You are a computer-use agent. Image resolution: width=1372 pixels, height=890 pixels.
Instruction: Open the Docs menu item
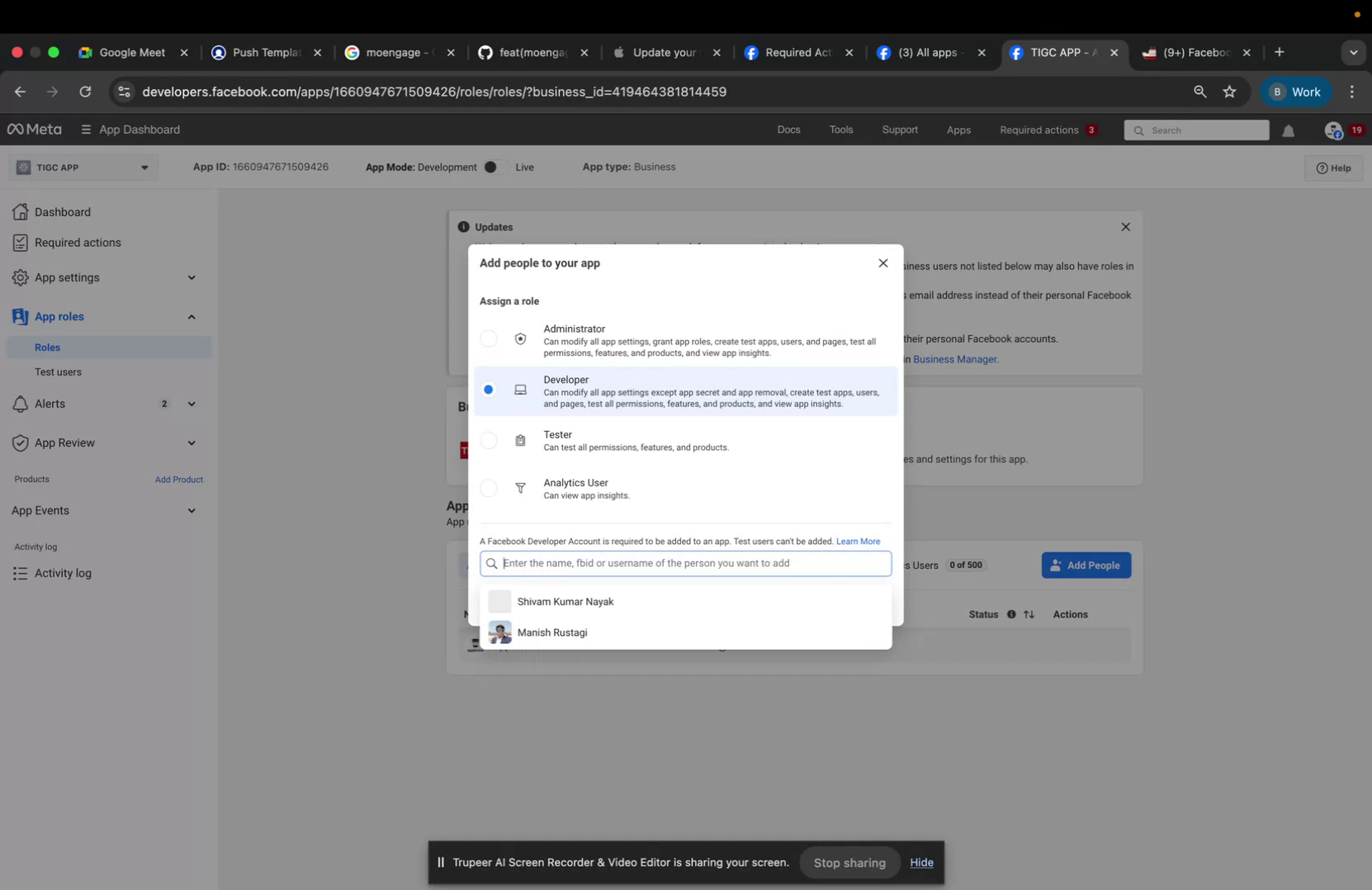[x=788, y=130]
